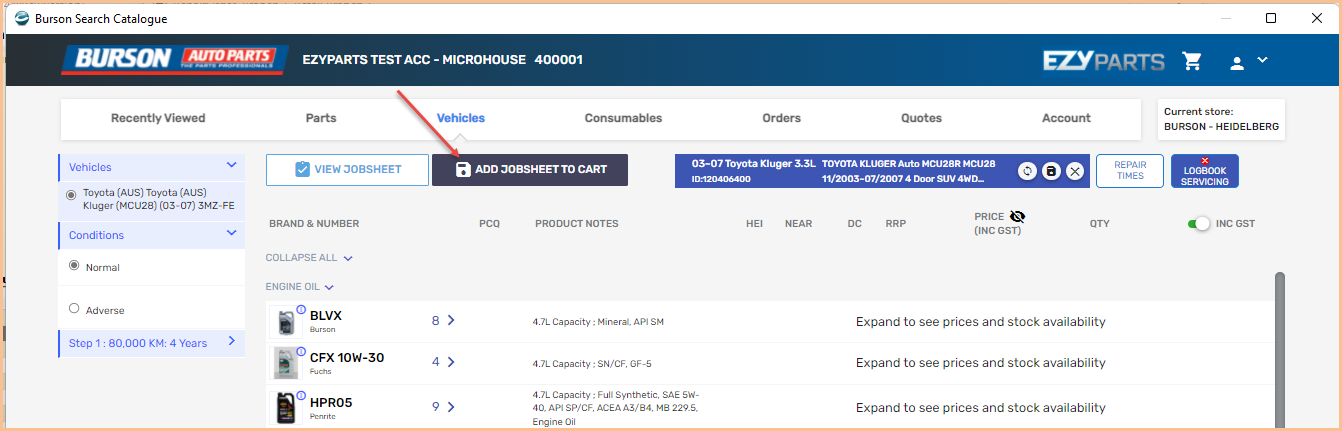Click the '4.7L Capacity ; SN/CF, GF-5' note

point(592,363)
